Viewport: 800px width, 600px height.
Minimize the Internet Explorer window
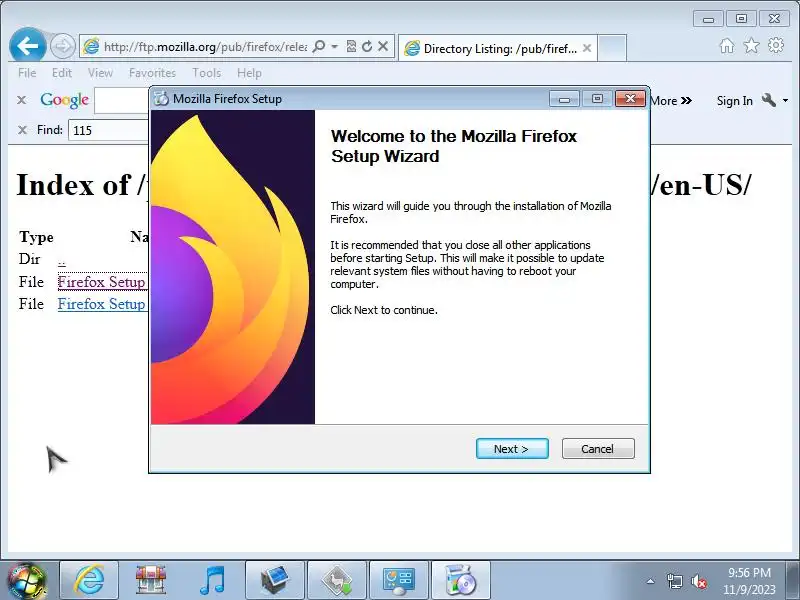click(x=708, y=19)
